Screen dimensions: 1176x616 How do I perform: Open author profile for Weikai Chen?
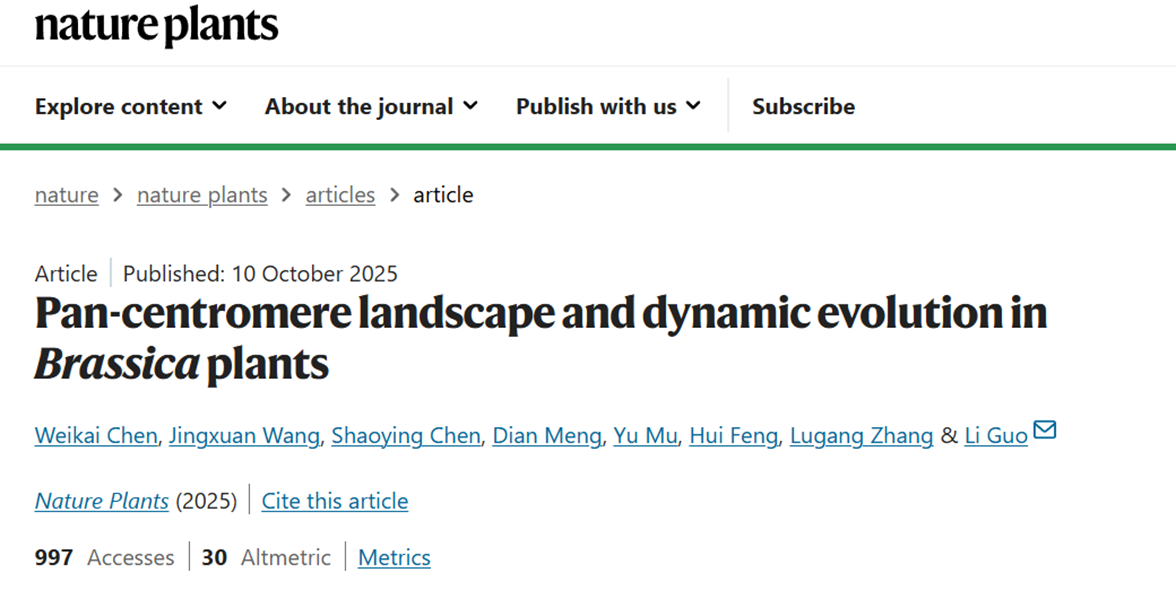click(x=95, y=435)
